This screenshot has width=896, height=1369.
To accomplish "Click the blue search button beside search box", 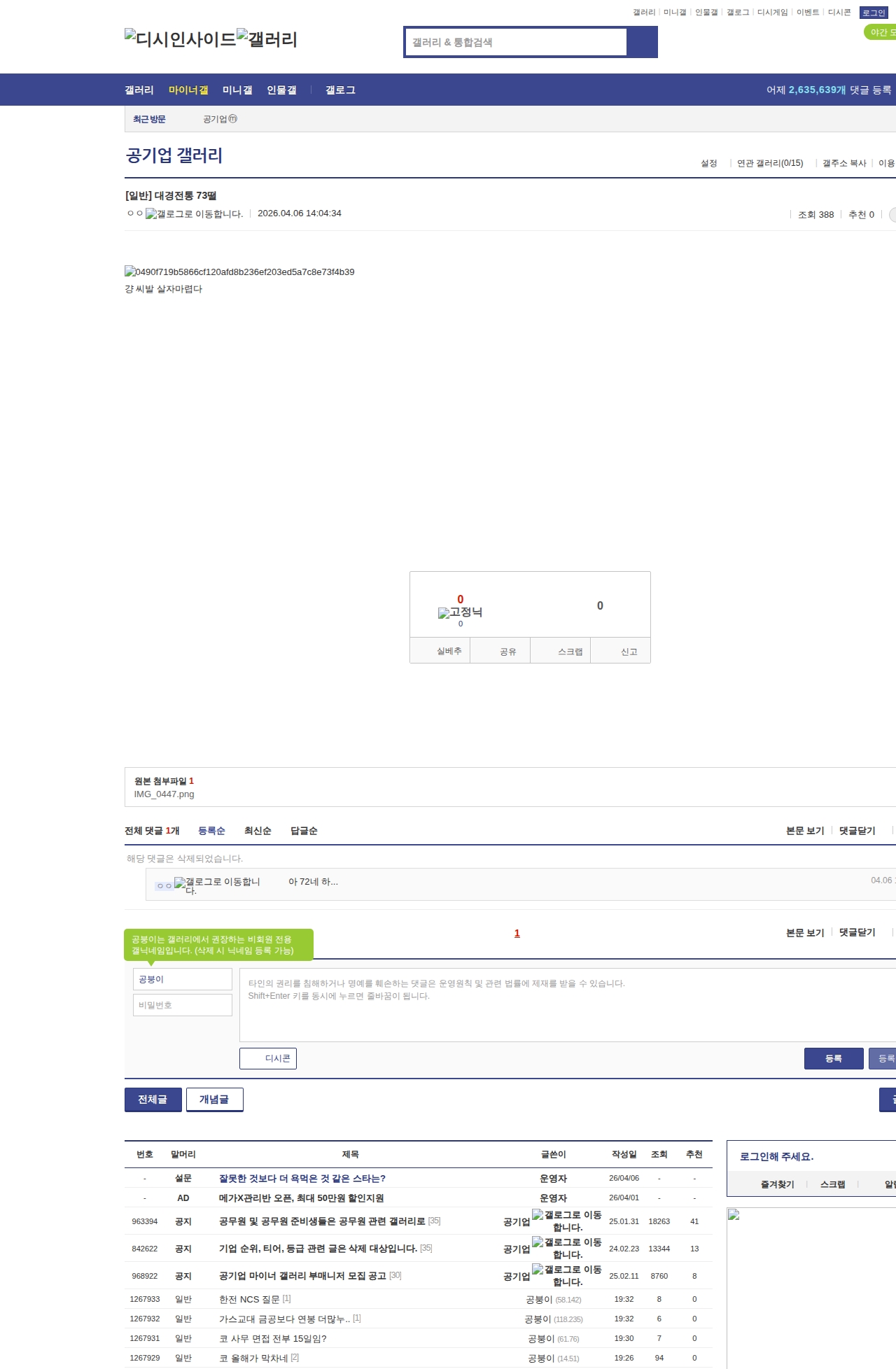I will [642, 42].
